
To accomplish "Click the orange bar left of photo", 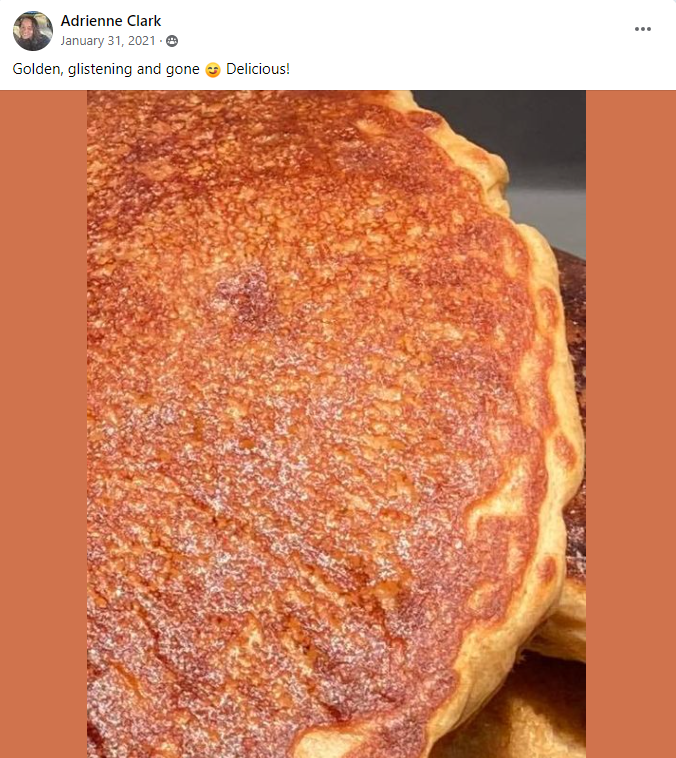I will click(x=43, y=420).
